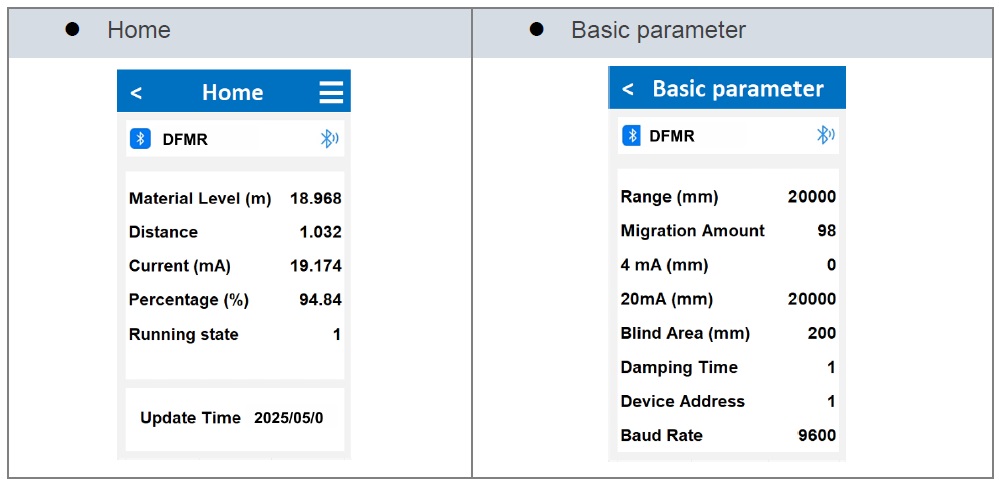Image resolution: width=999 pixels, height=485 pixels.
Task: Click the blue Bluetooth icon in Basic parameter panel
Action: point(631,136)
